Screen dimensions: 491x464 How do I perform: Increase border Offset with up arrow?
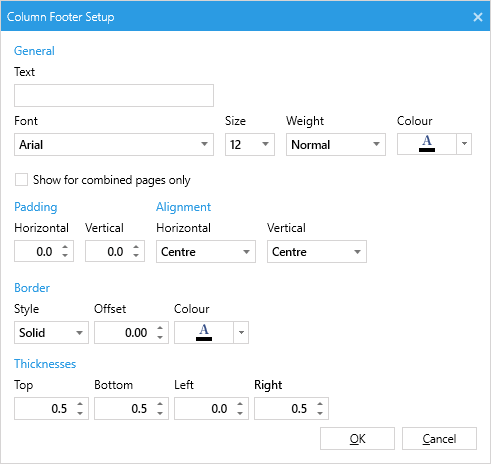tap(160, 328)
